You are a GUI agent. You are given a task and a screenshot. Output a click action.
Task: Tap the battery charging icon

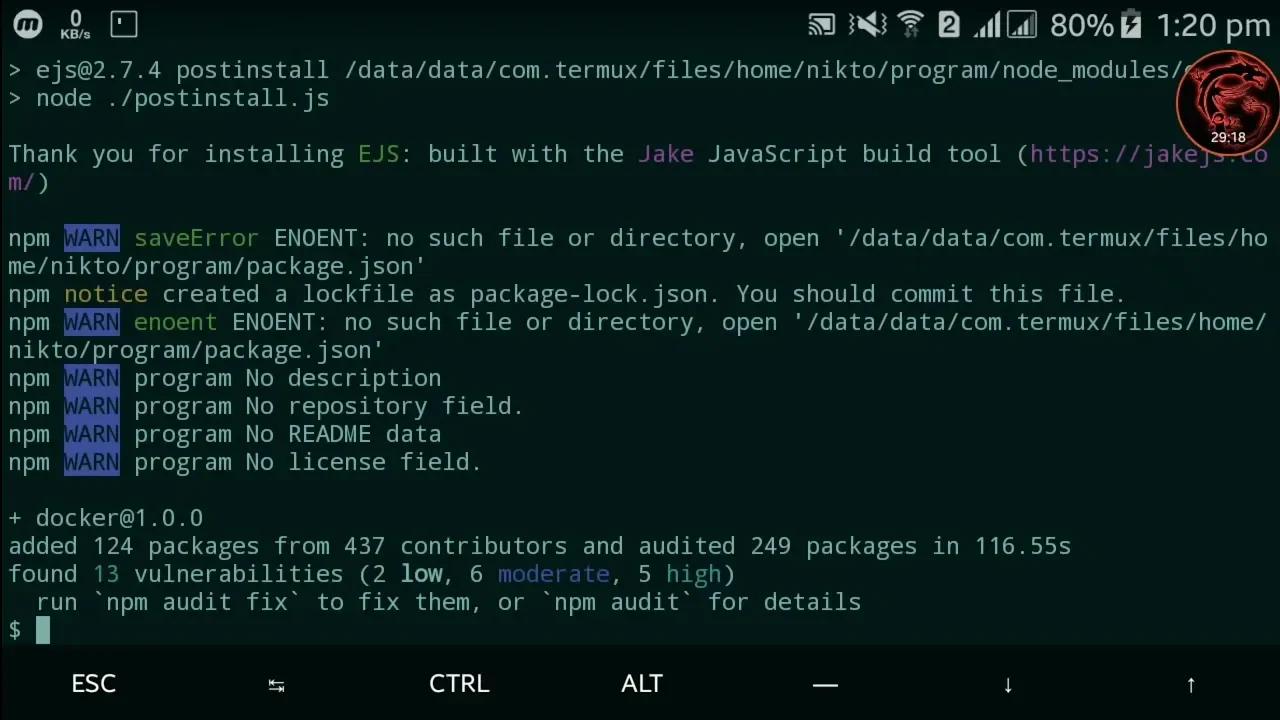point(1131,25)
